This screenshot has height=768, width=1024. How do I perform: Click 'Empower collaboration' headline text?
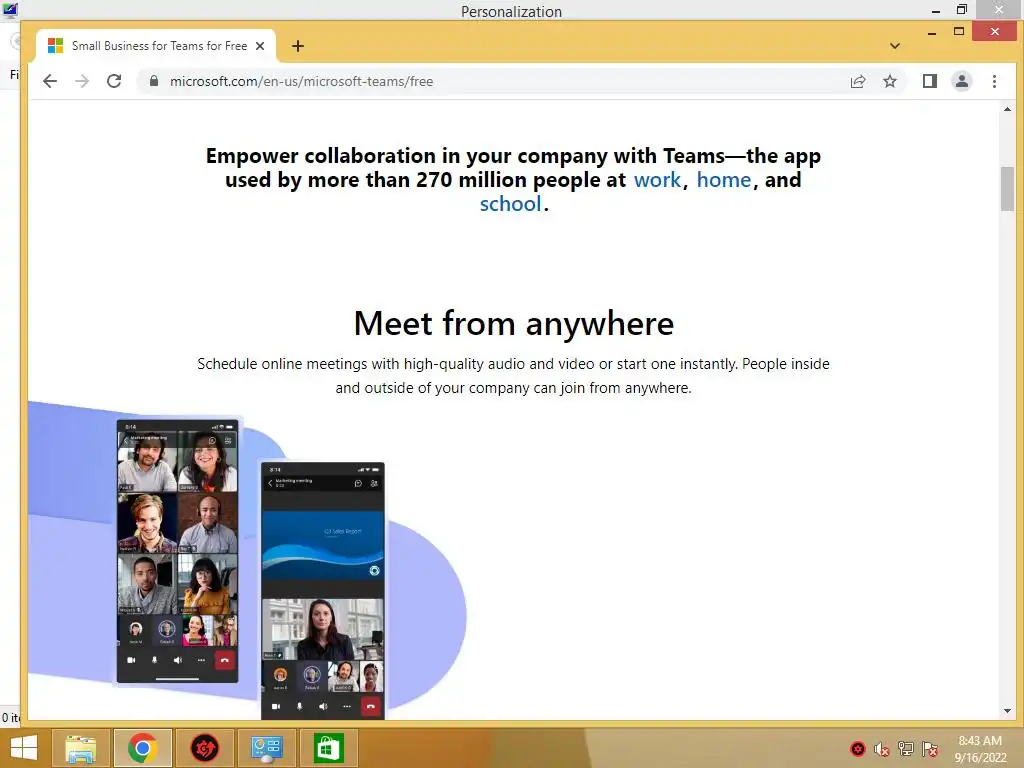513,180
